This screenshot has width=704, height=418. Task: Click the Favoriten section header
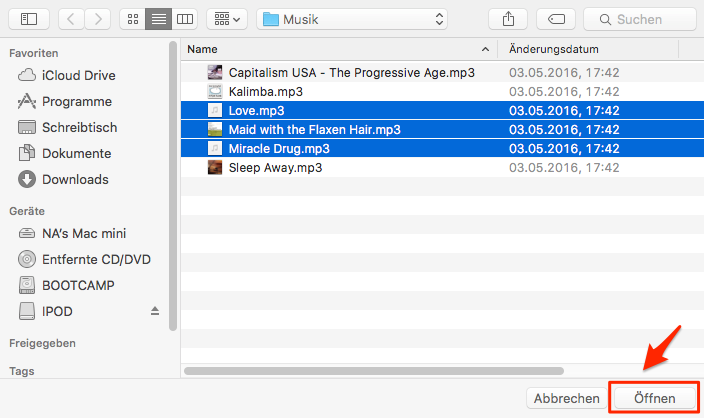coord(34,53)
